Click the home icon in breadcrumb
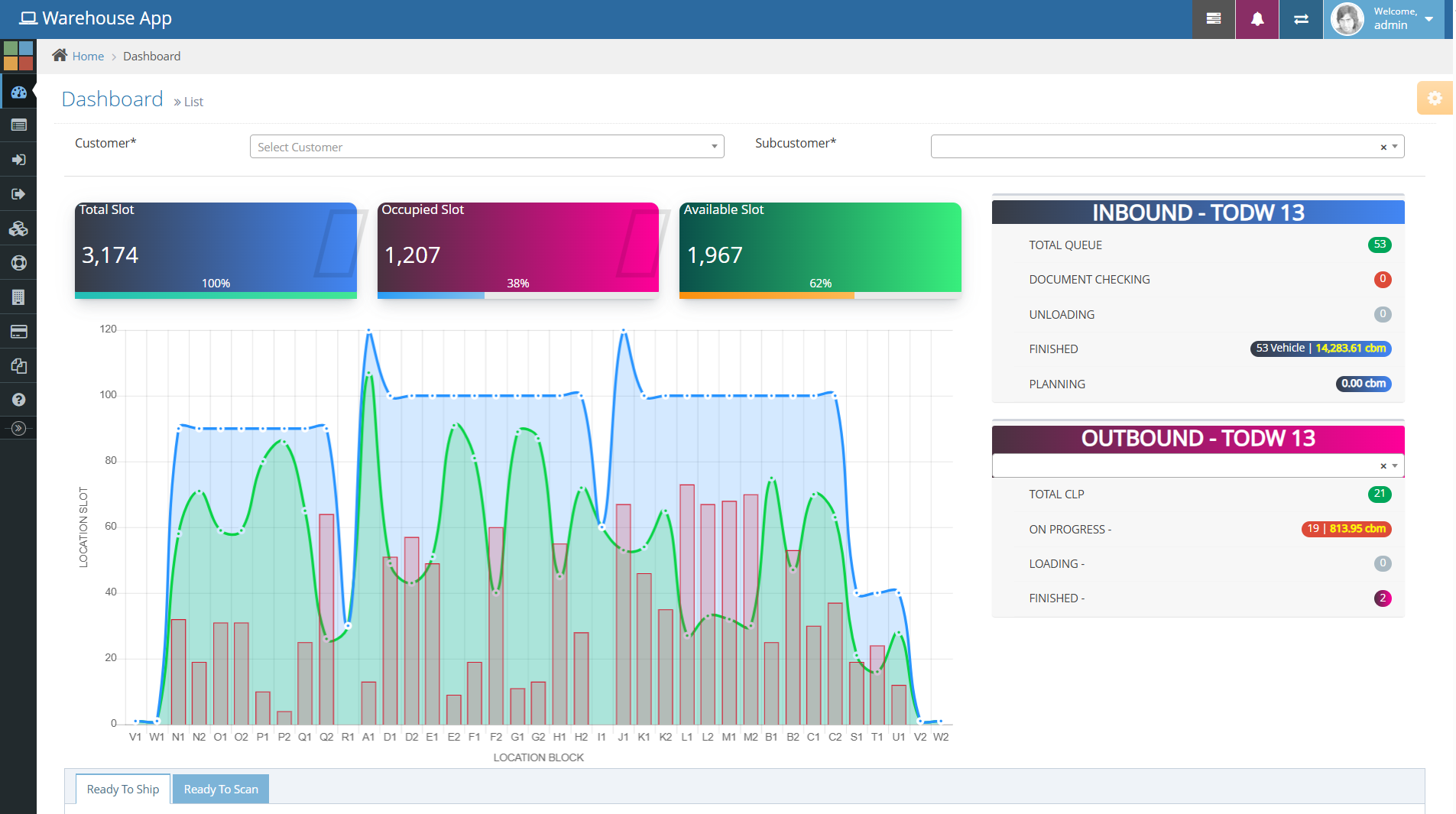 [60, 55]
